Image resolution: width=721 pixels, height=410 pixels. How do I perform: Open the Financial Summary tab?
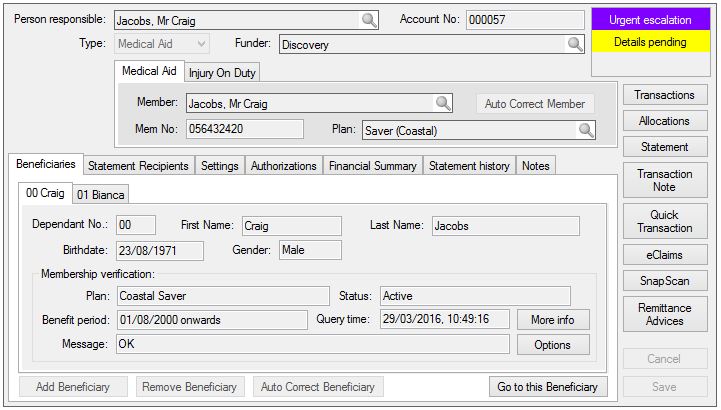[x=372, y=166]
